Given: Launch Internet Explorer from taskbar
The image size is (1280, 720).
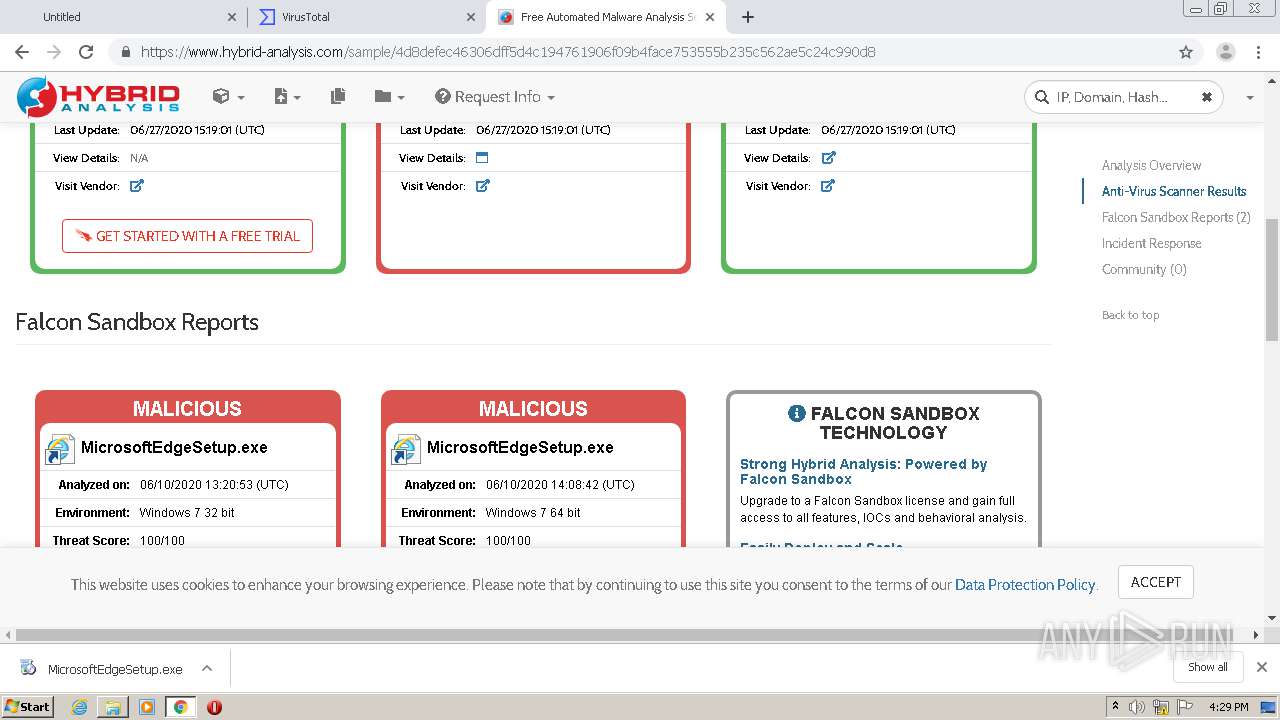Looking at the screenshot, I should [79, 707].
